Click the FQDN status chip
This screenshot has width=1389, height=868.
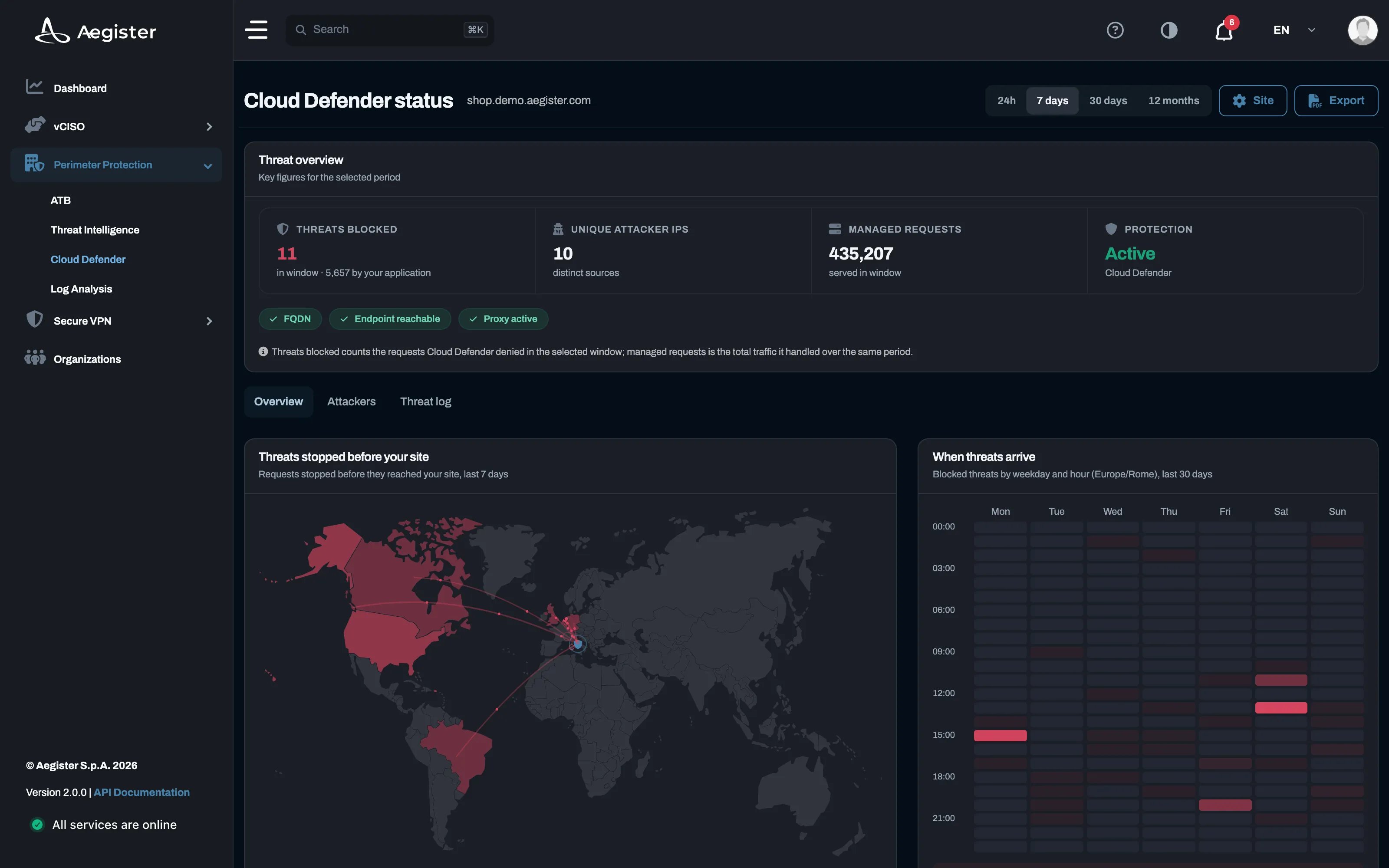coord(290,319)
